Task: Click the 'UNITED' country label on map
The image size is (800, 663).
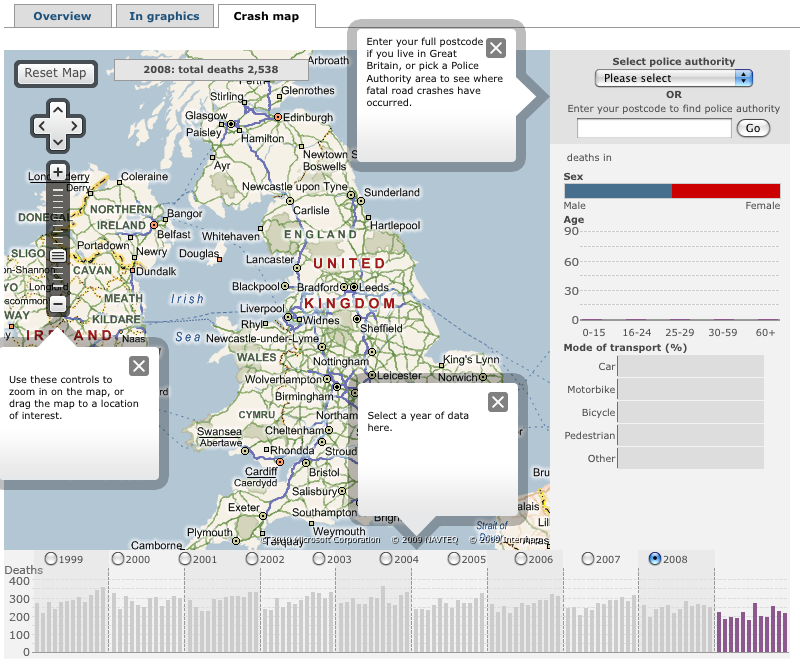Action: pos(349,263)
